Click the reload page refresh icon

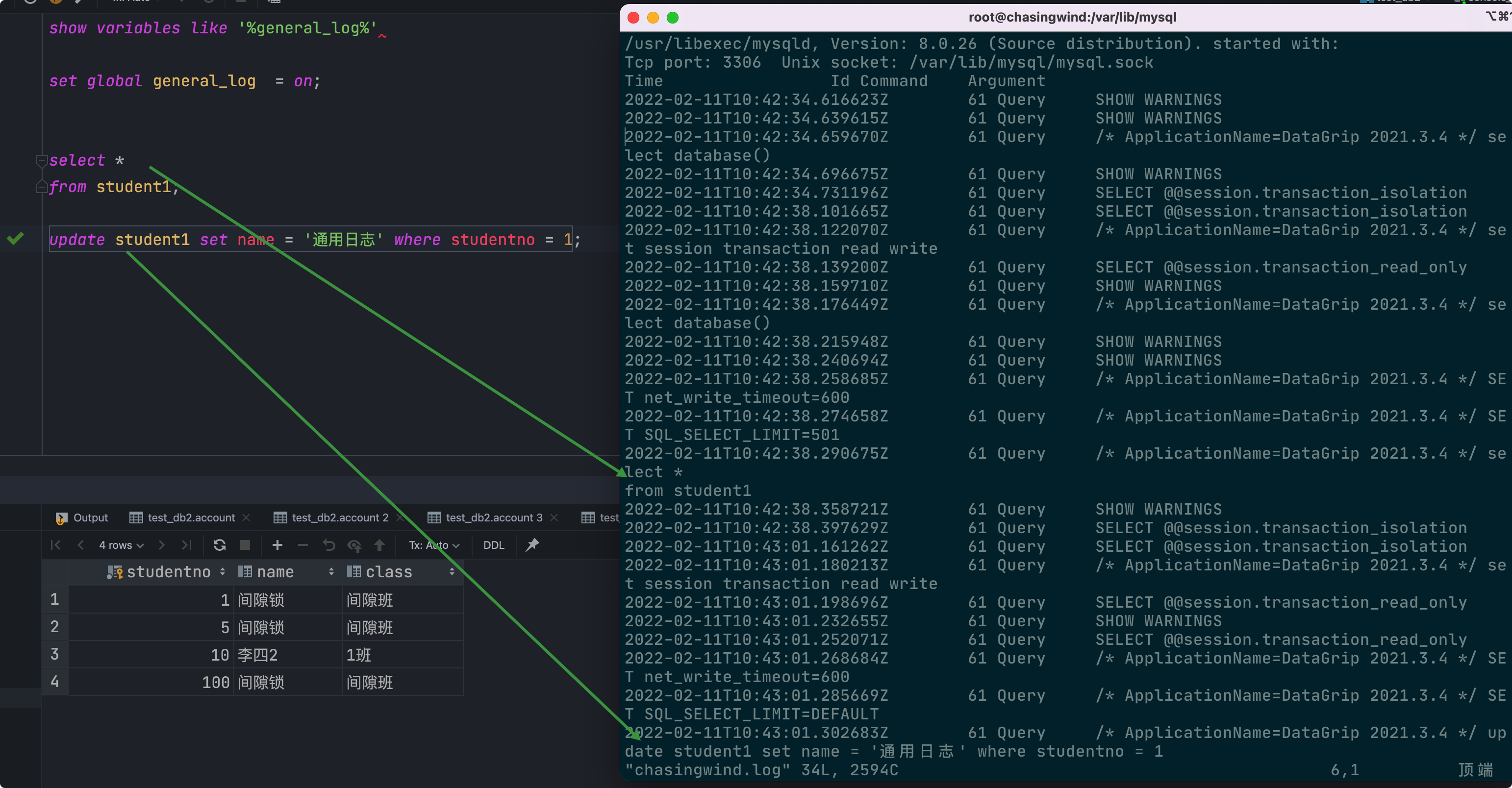(220, 545)
